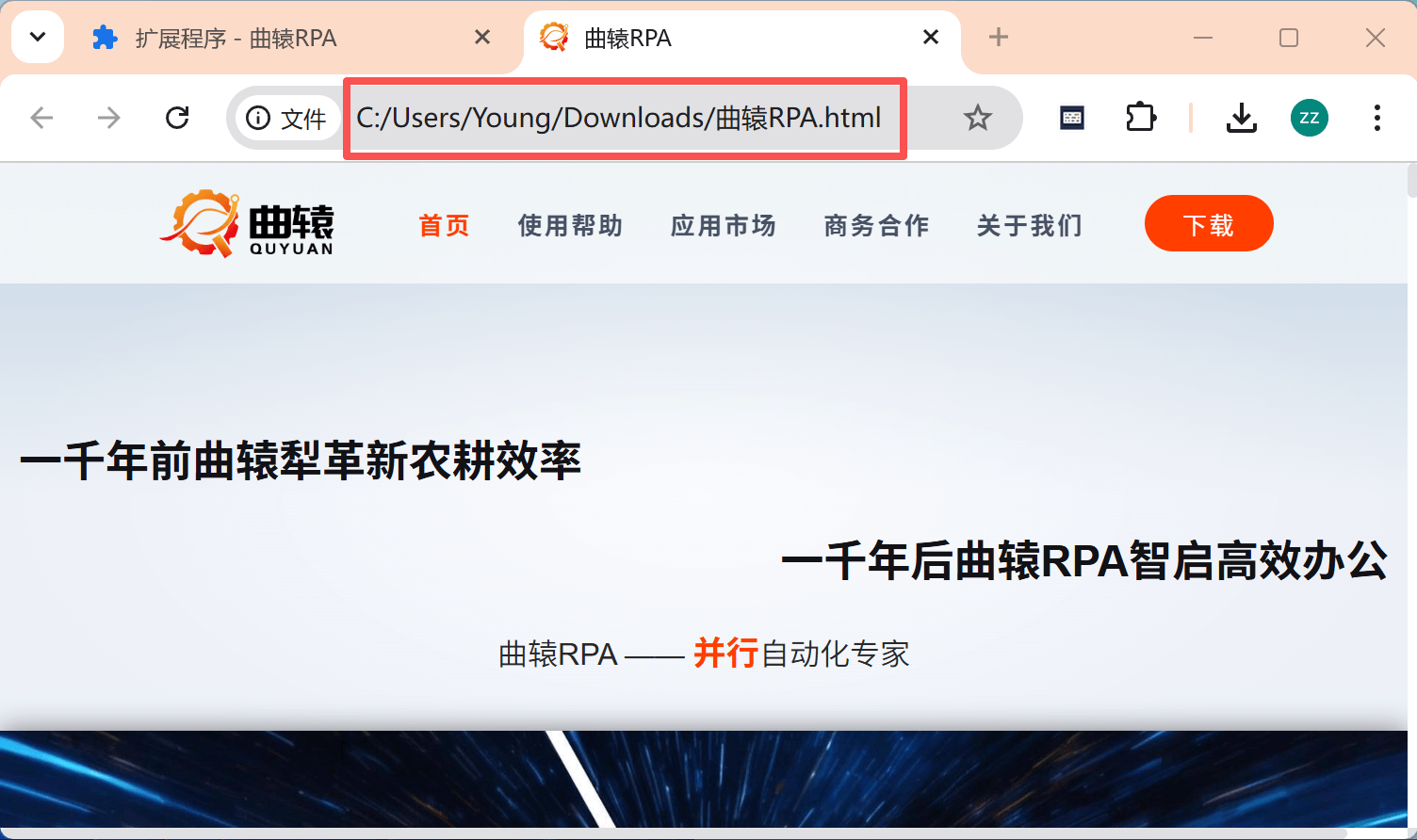The image size is (1417, 840).
Task: Open the Chrome three-dot menu
Action: click(1376, 118)
